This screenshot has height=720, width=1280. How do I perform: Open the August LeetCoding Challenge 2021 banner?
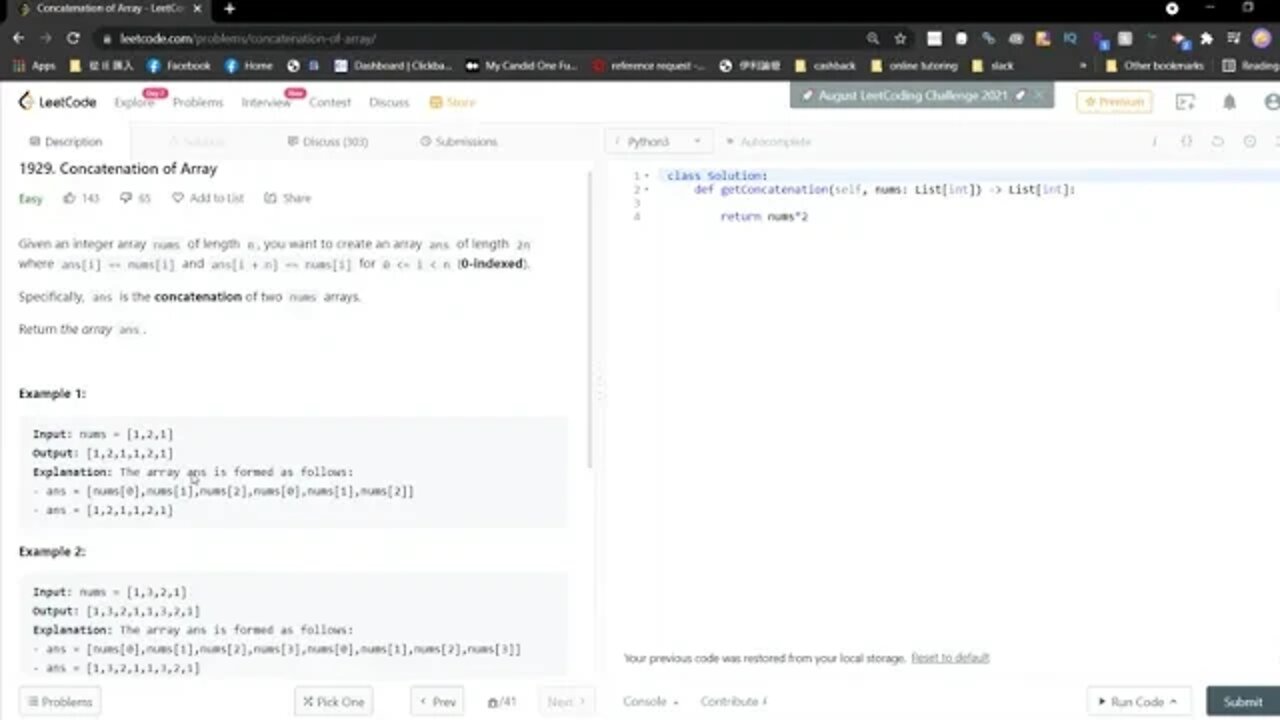913,95
